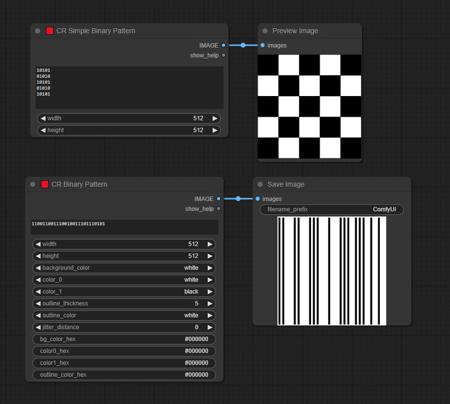Screen dimensions: 450x404
Task: Select CR Simple Binary Pattern node title
Action: point(96,31)
